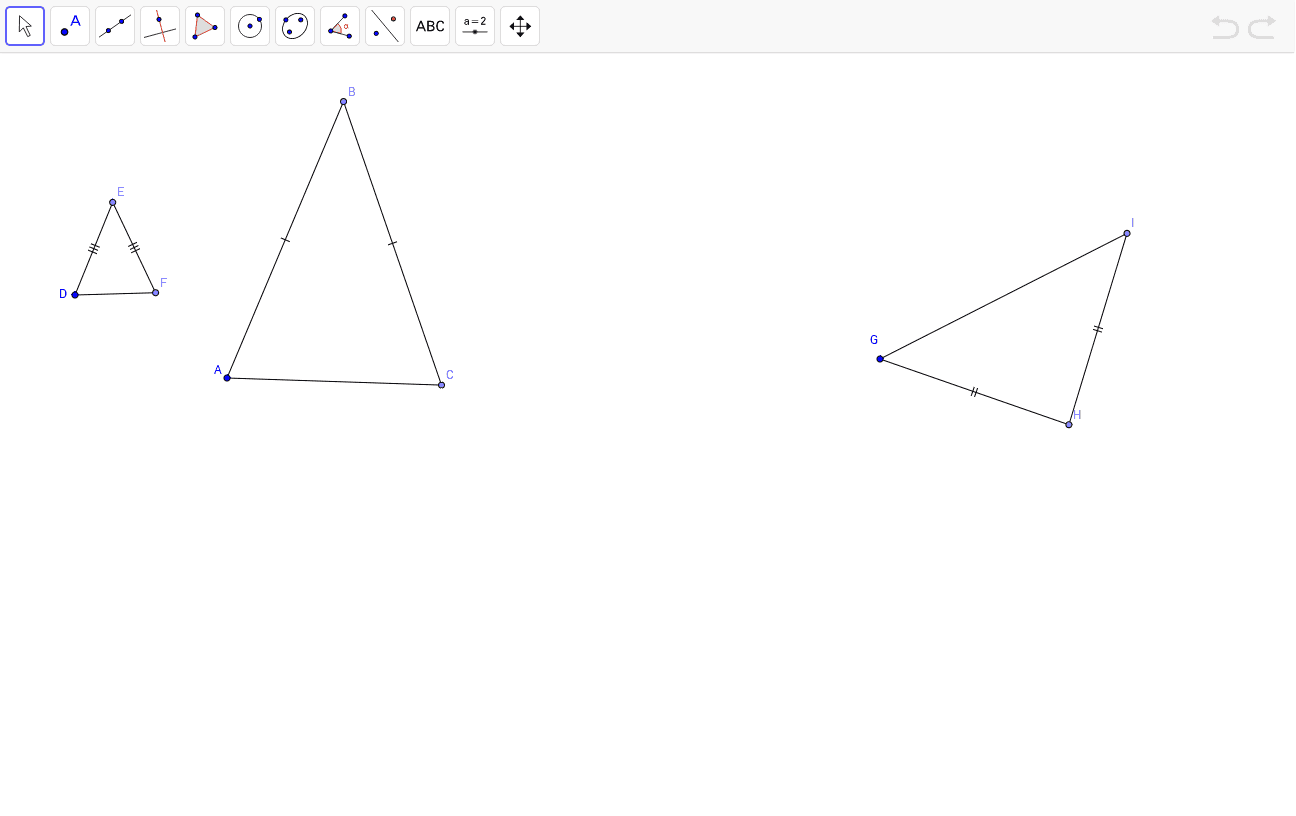Click the Undo arrow
1296x816 pixels.
[x=1225, y=27]
